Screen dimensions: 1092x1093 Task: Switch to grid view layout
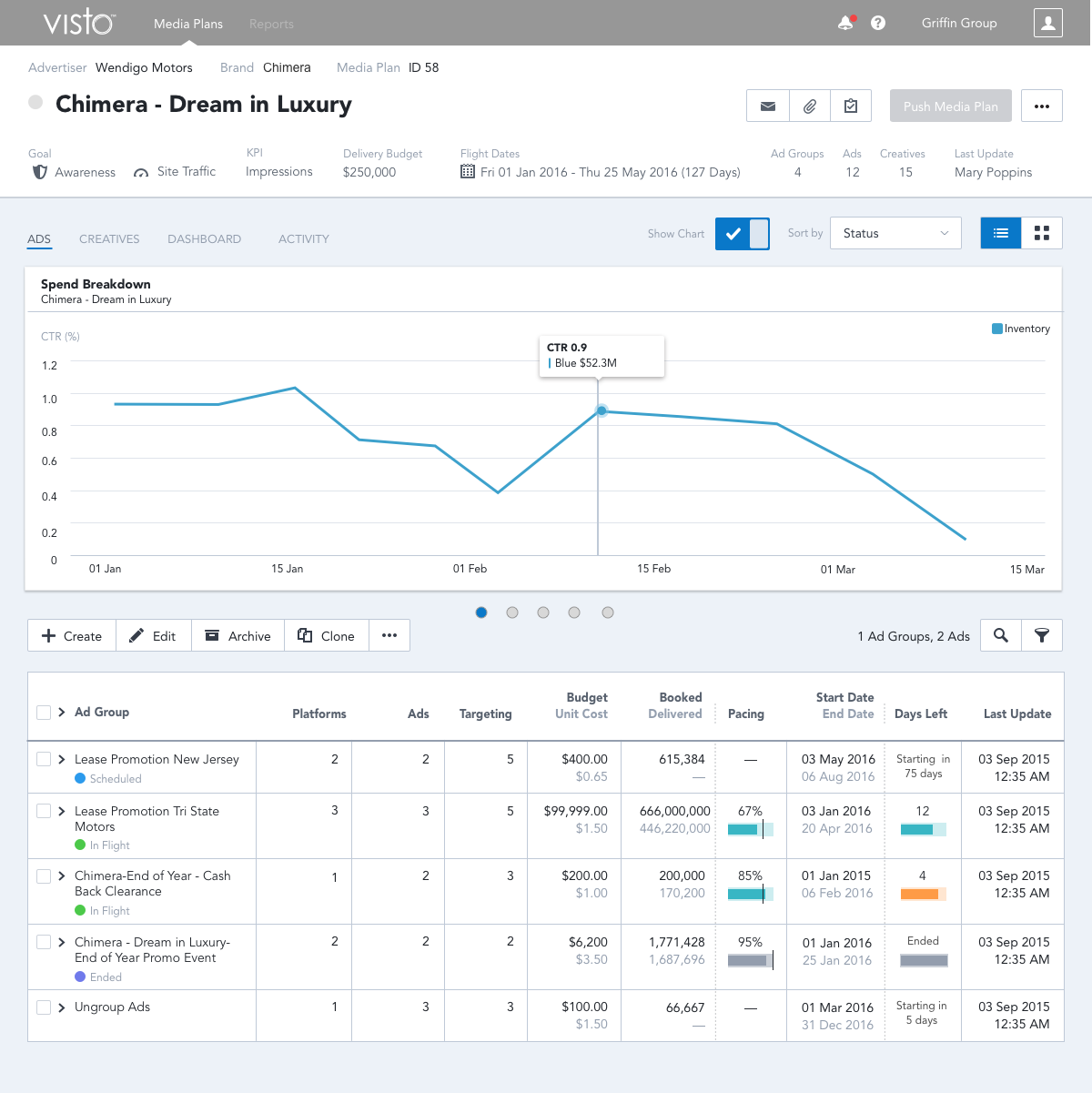click(x=1042, y=233)
